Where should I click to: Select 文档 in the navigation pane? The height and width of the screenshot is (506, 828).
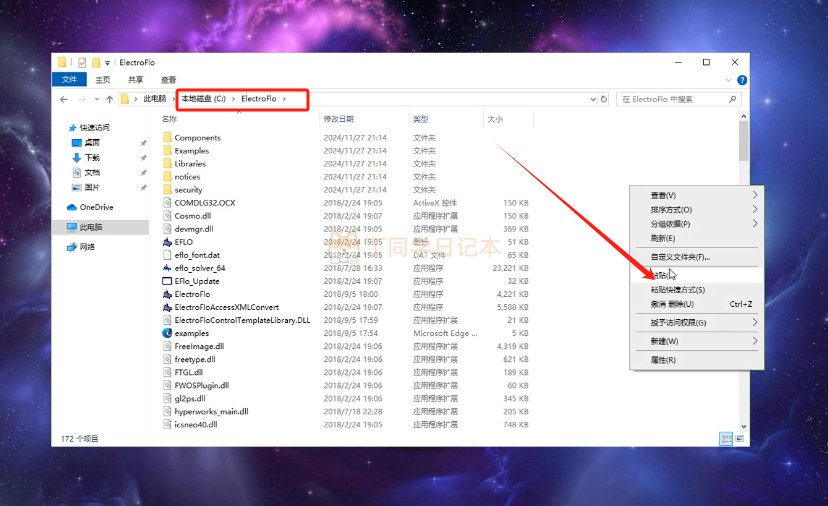click(x=92, y=172)
